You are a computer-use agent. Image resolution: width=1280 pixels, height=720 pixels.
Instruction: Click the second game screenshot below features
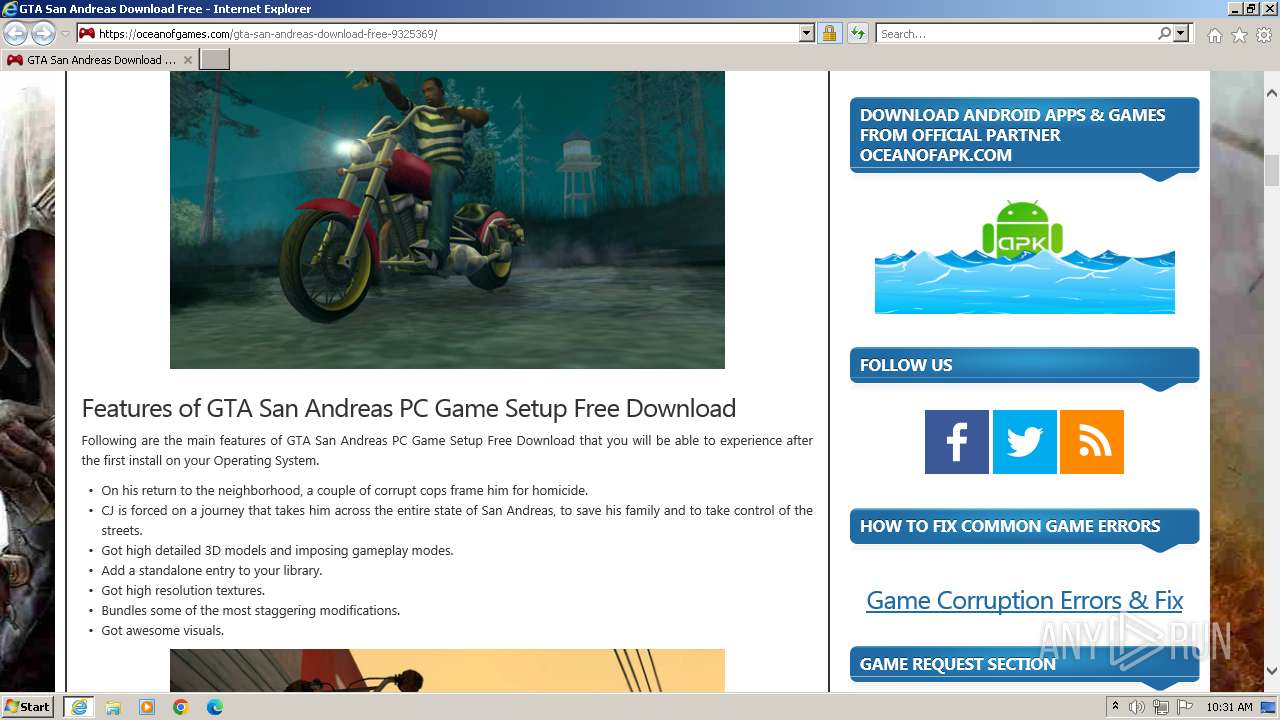(x=447, y=670)
